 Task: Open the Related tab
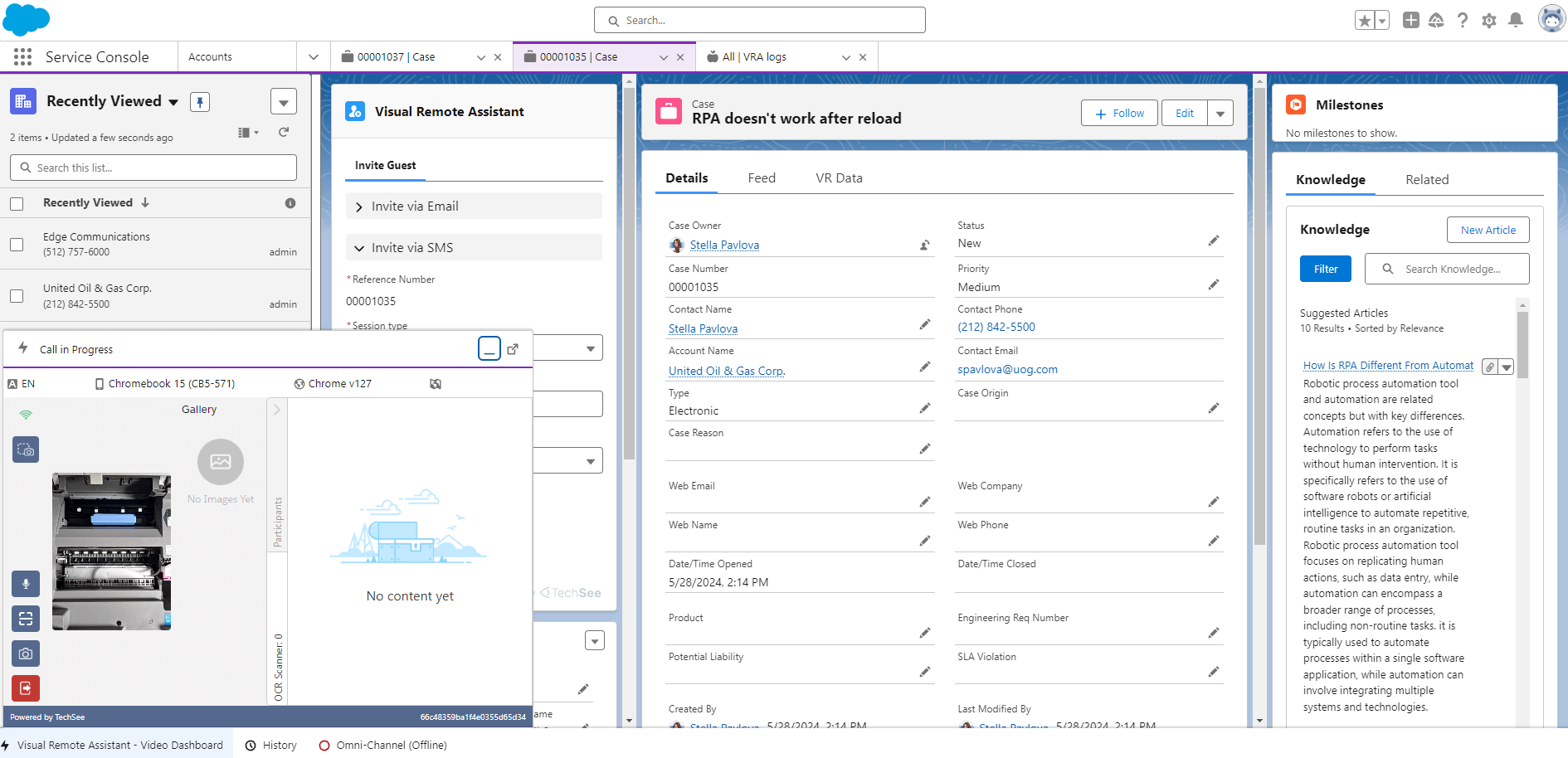pos(1427,180)
